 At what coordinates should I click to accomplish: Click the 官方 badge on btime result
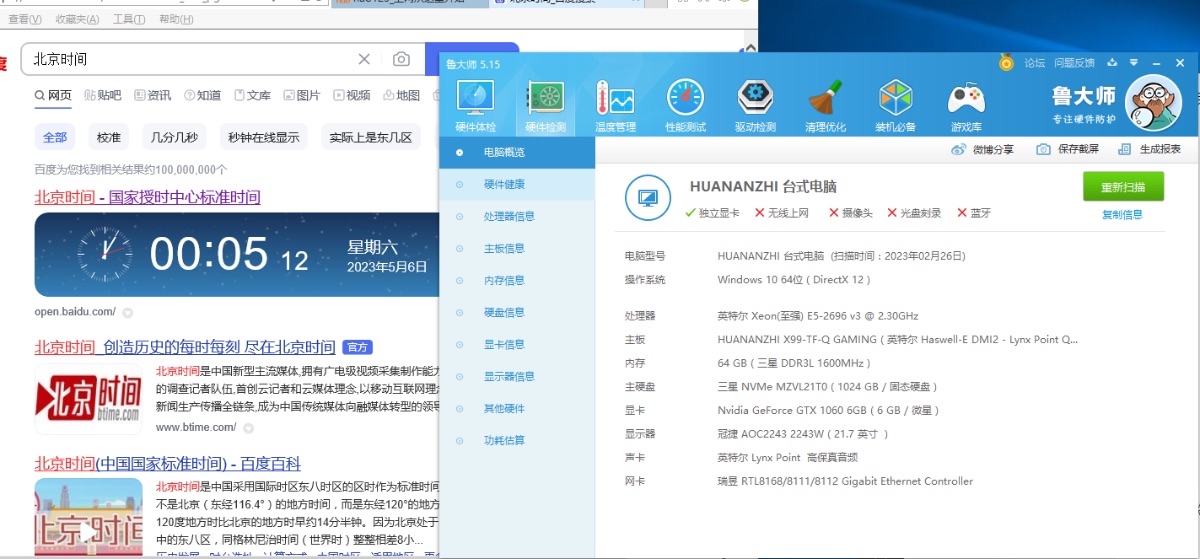357,348
